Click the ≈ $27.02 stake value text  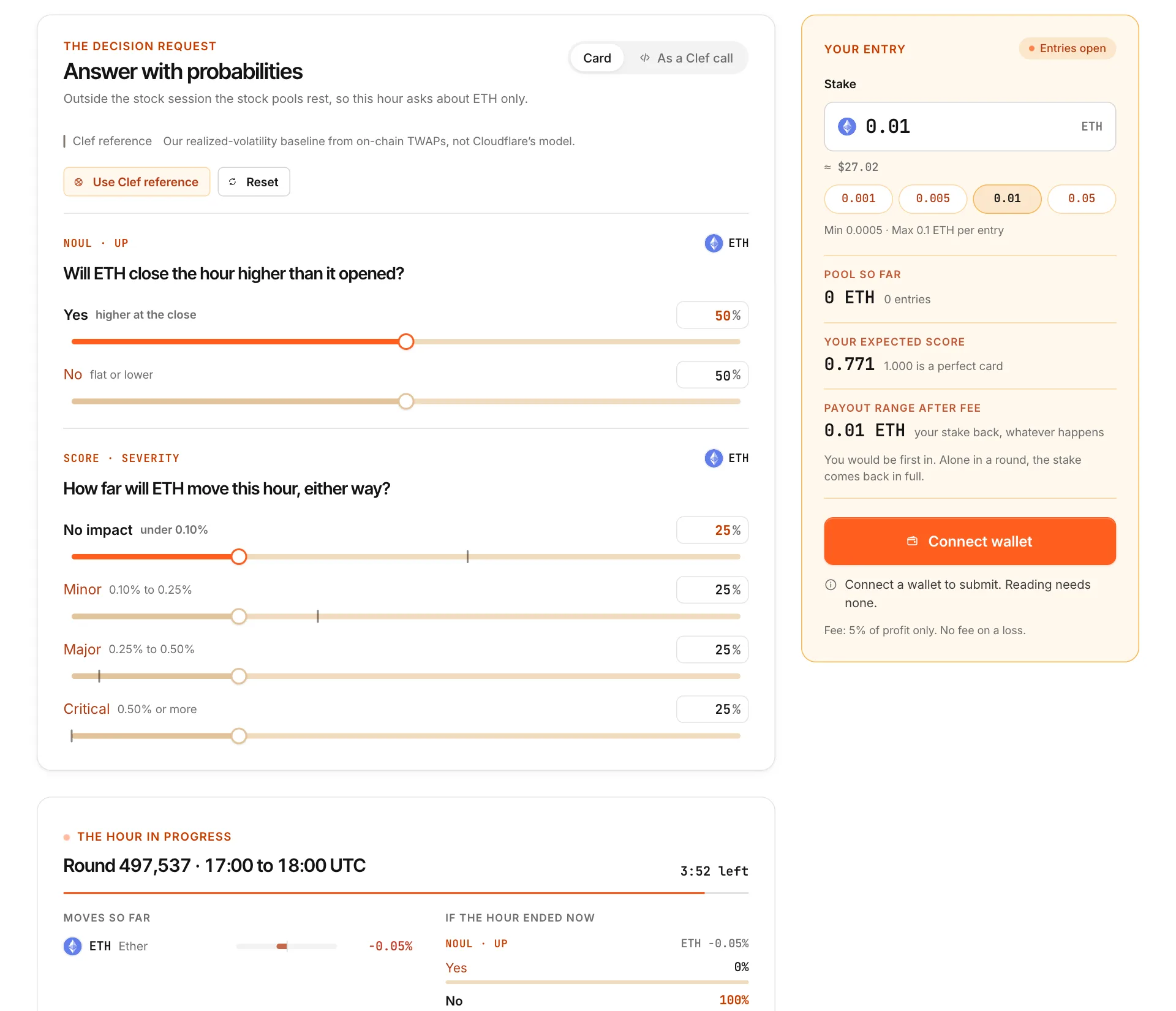pyautogui.click(x=851, y=167)
